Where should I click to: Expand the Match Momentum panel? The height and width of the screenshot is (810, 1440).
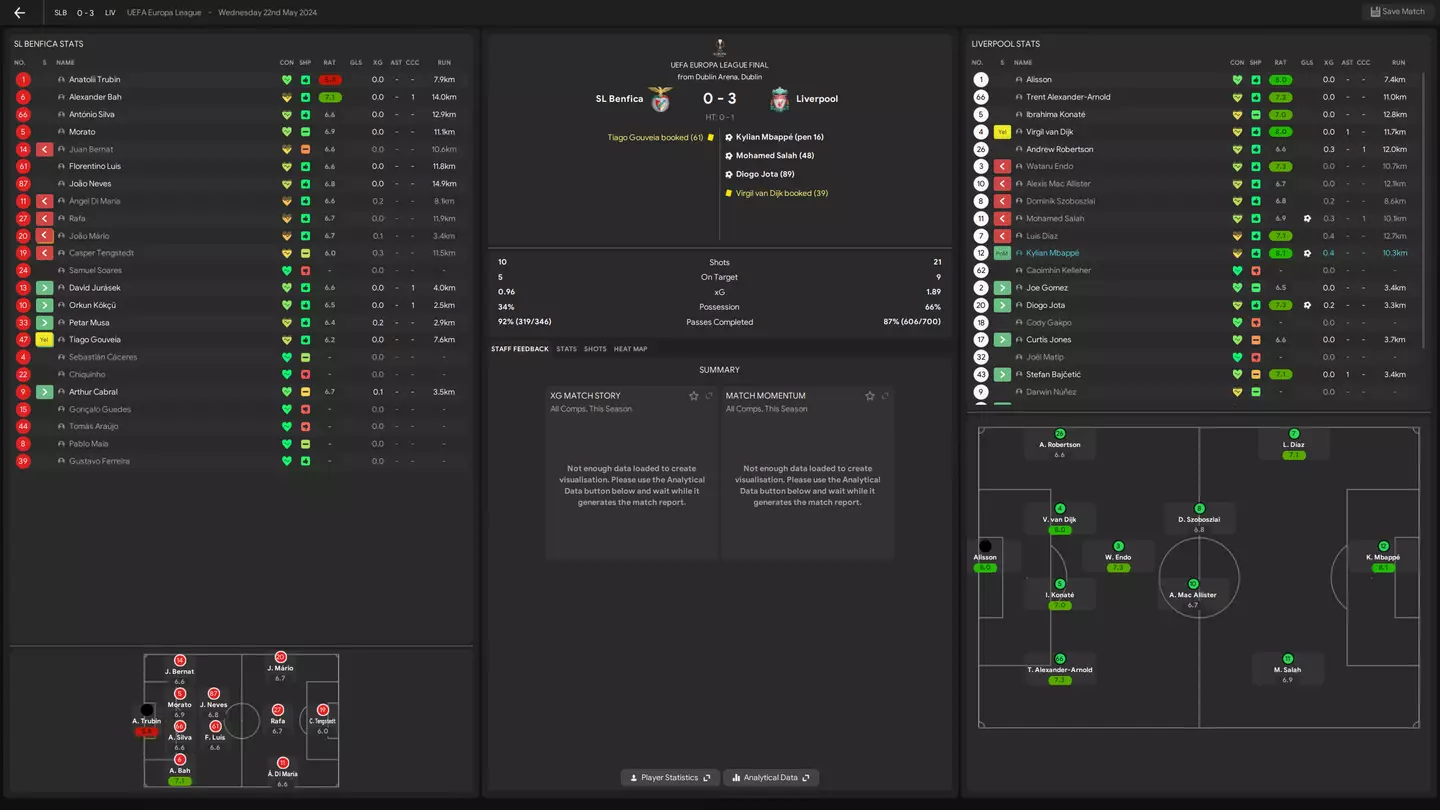pos(885,396)
